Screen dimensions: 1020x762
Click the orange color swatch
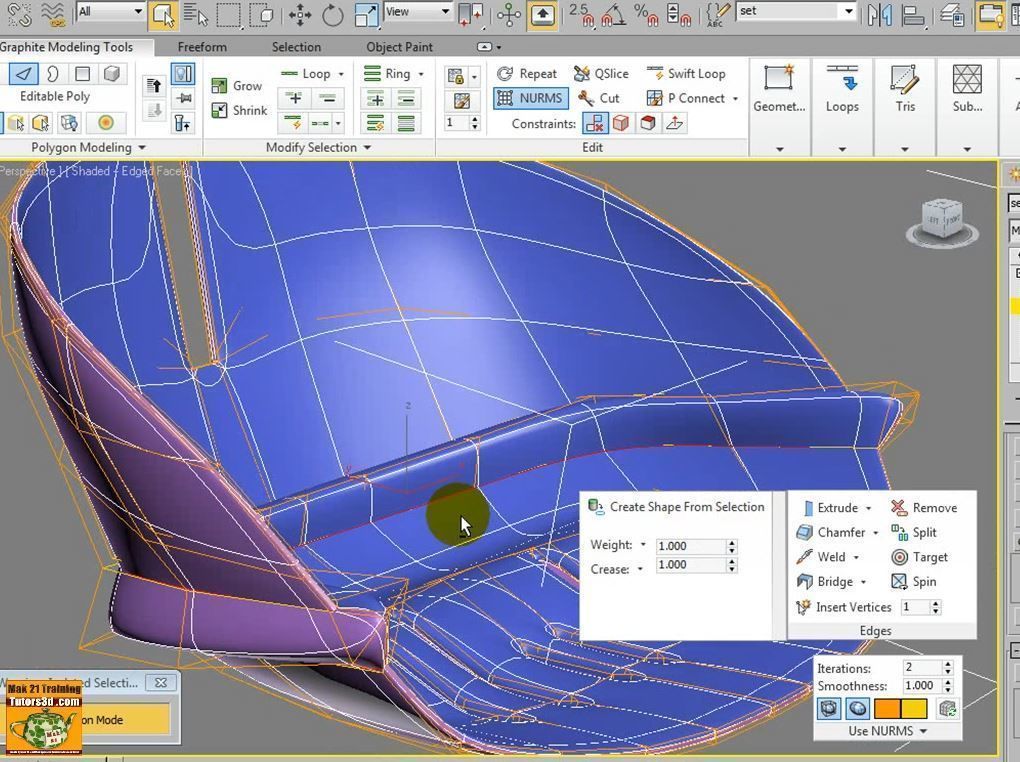pyautogui.click(x=887, y=709)
